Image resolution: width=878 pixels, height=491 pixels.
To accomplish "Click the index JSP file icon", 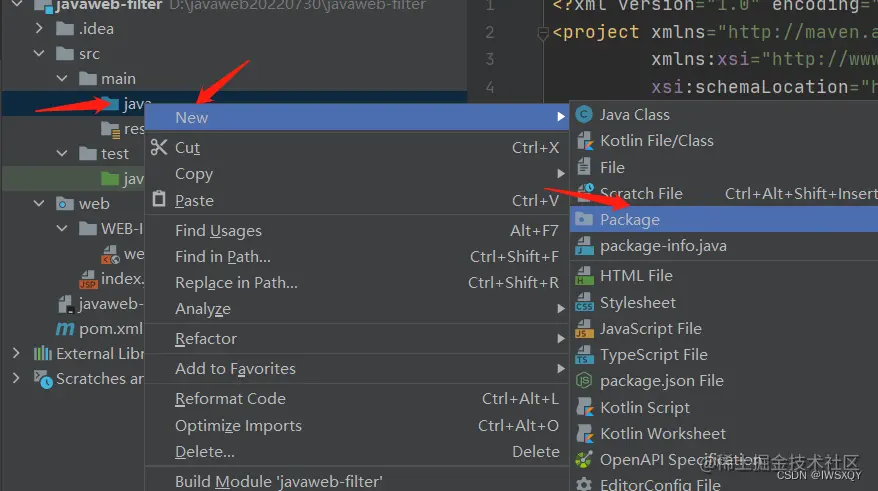I will pyautogui.click(x=88, y=279).
